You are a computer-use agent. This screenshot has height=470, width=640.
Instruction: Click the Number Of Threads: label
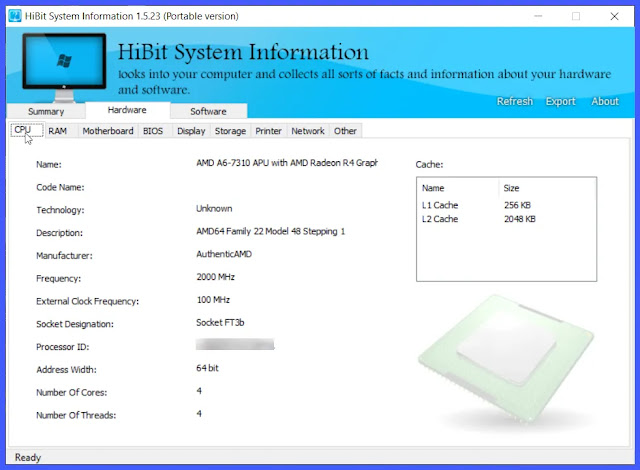click(76, 415)
